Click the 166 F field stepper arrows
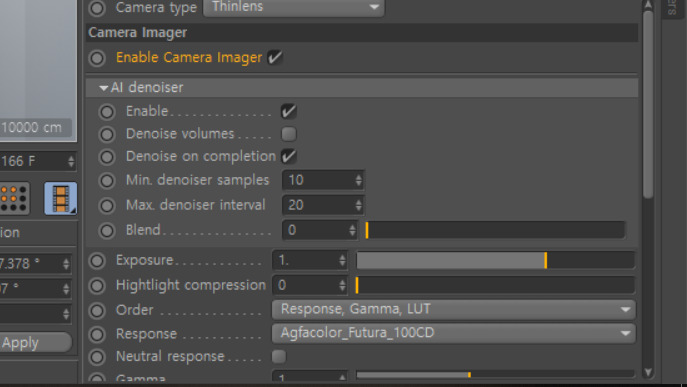Viewport: 687px width, 387px height. tap(71, 161)
